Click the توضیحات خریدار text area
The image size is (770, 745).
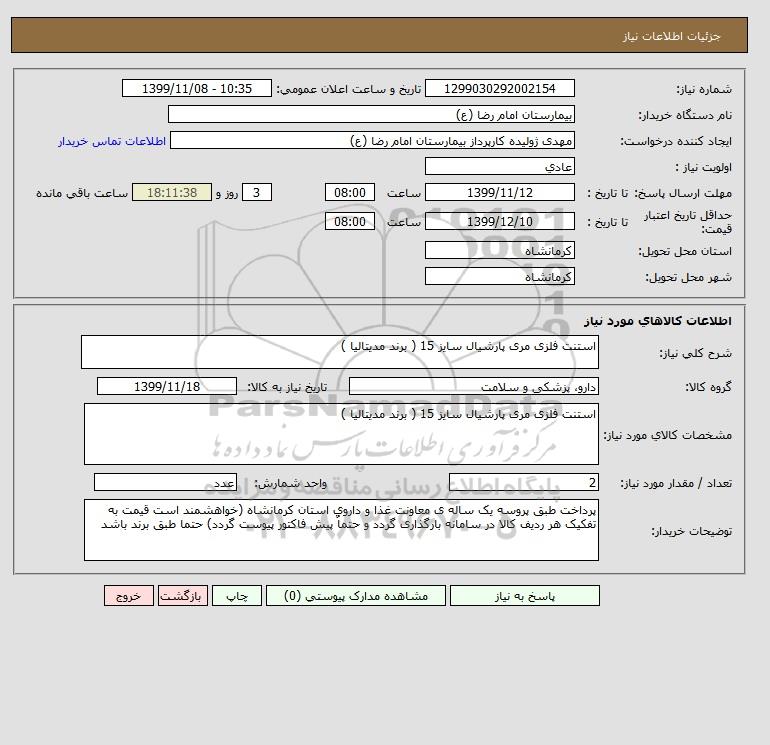click(x=341, y=530)
